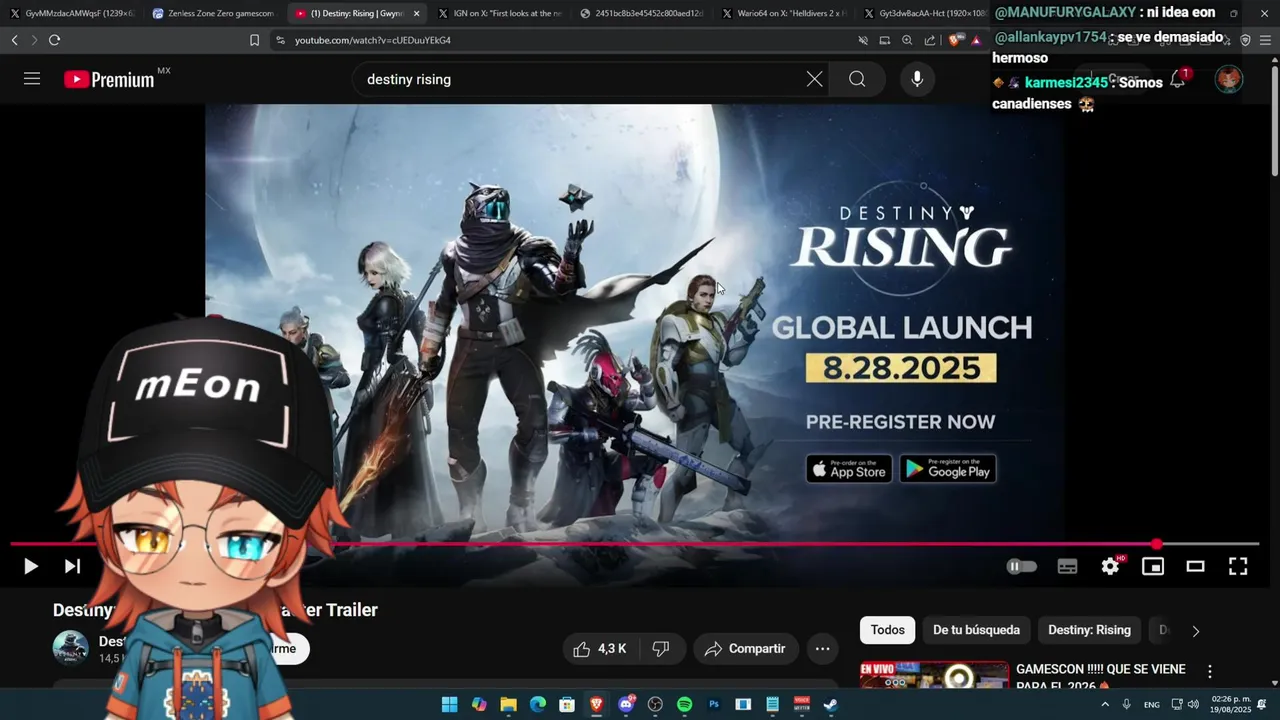Switch to the GyvMMzdacAMWqsF tab

coord(72,13)
